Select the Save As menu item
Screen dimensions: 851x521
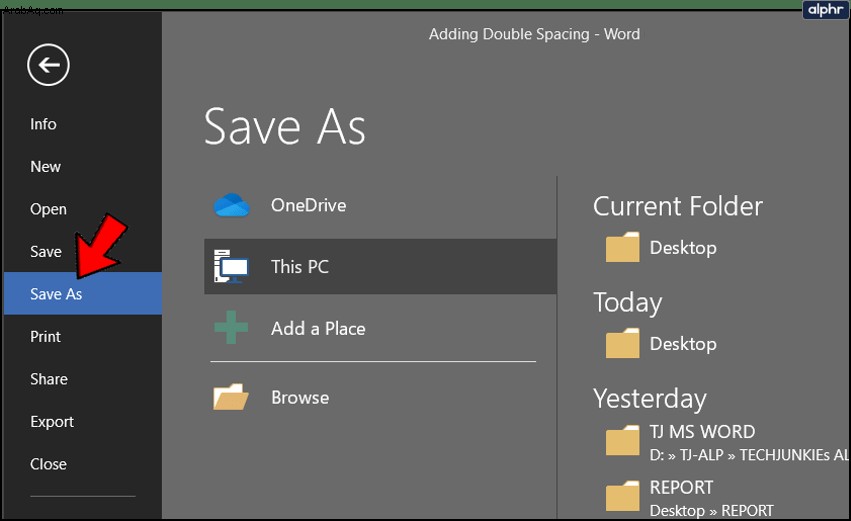(83, 294)
